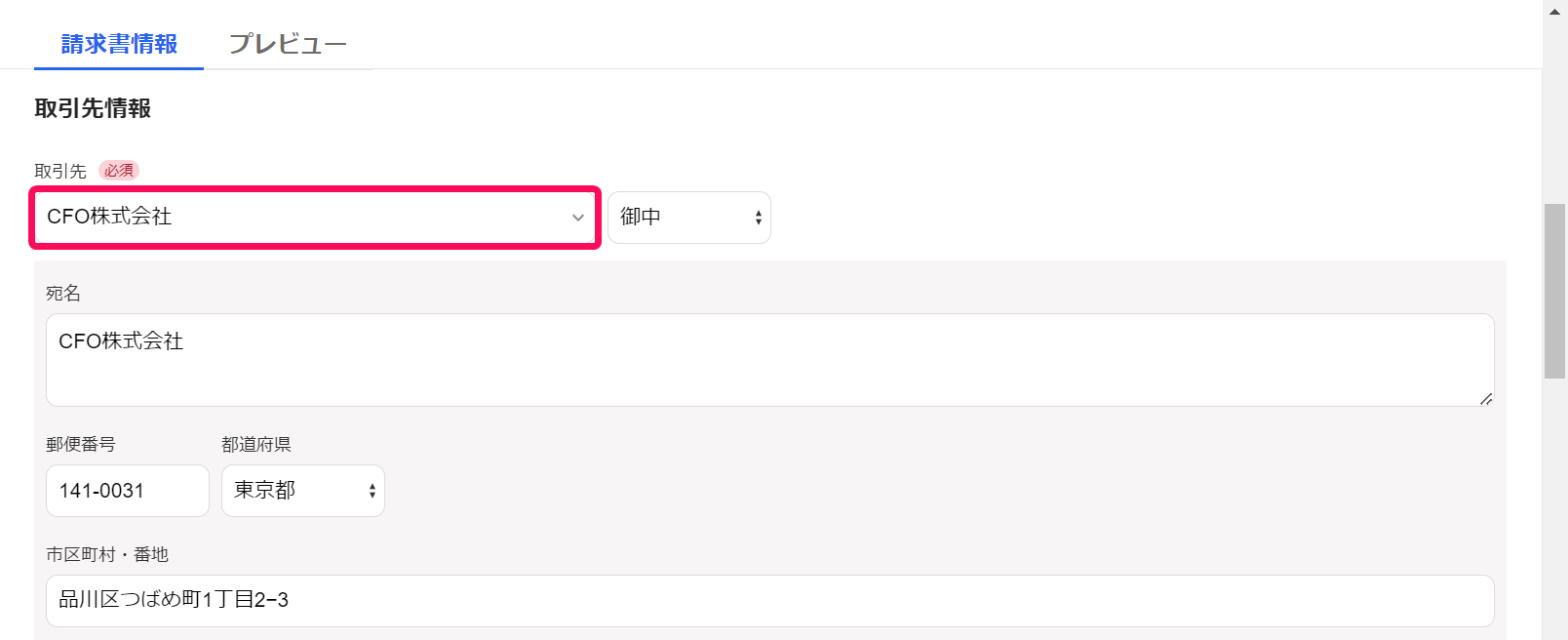
Task: Click the 取引先 field label
Action: point(60,171)
